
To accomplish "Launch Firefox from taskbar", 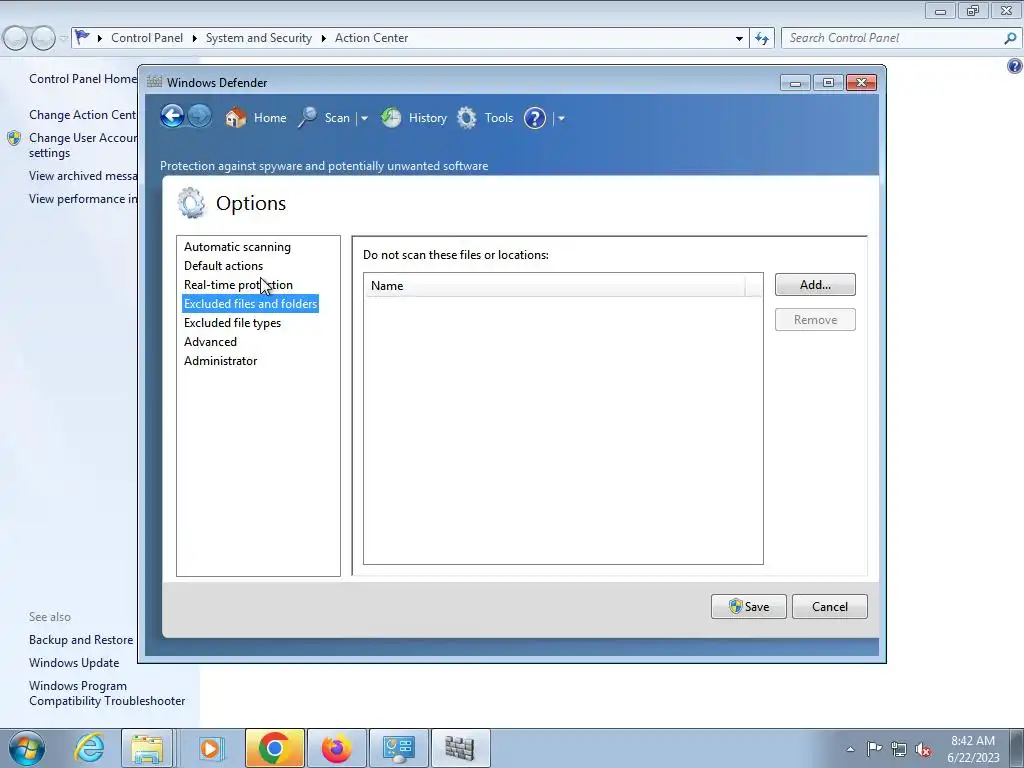I will pyautogui.click(x=336, y=748).
